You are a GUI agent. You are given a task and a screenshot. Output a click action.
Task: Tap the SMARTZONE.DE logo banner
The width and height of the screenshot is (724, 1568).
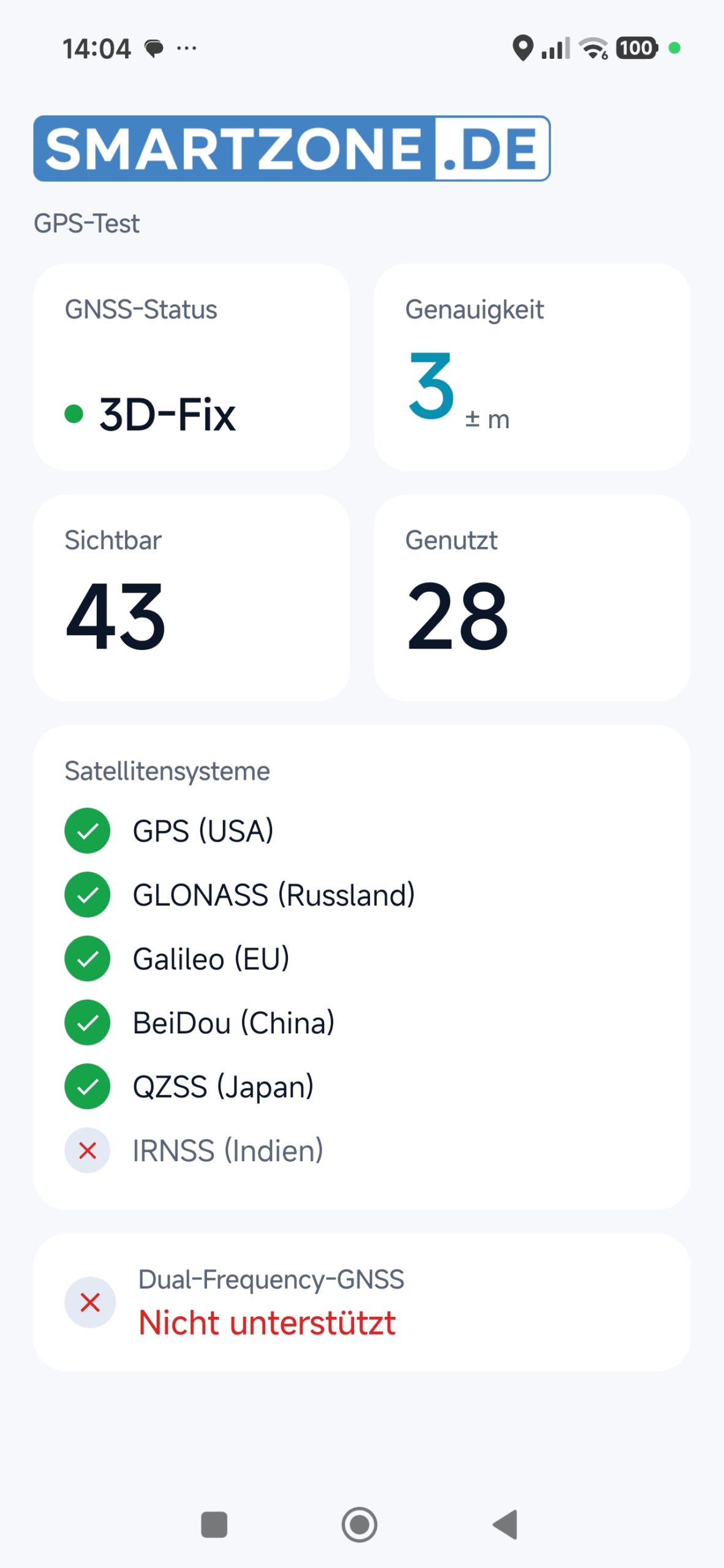point(292,148)
